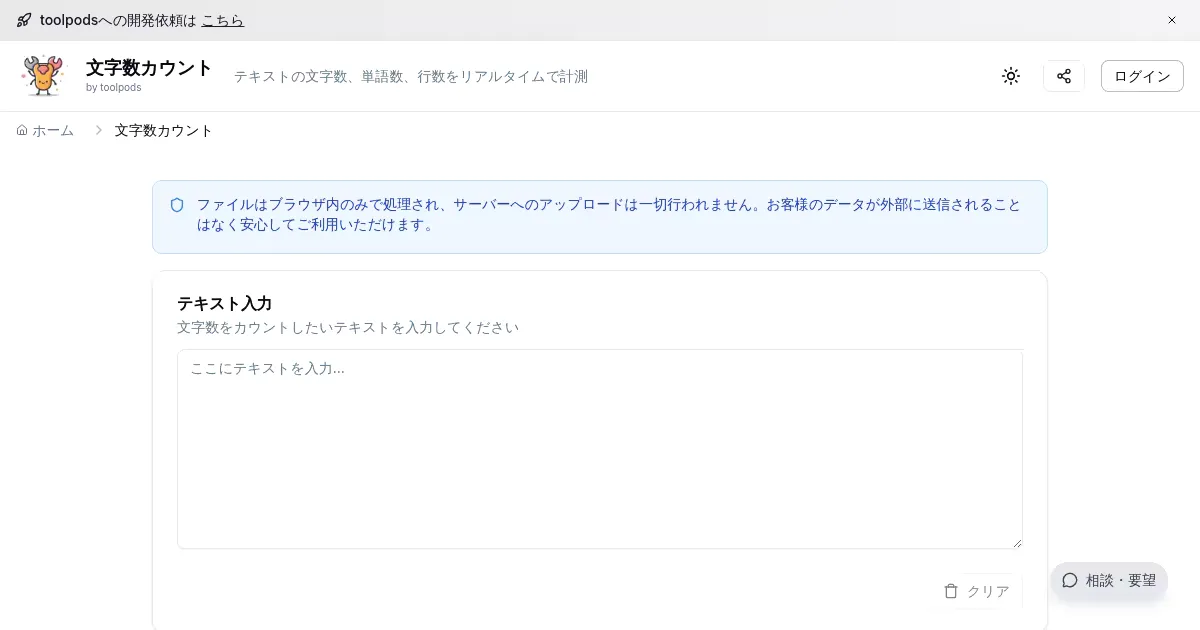Click the rocket icon in the announcement bar
This screenshot has width=1200, height=630.
point(24,20)
